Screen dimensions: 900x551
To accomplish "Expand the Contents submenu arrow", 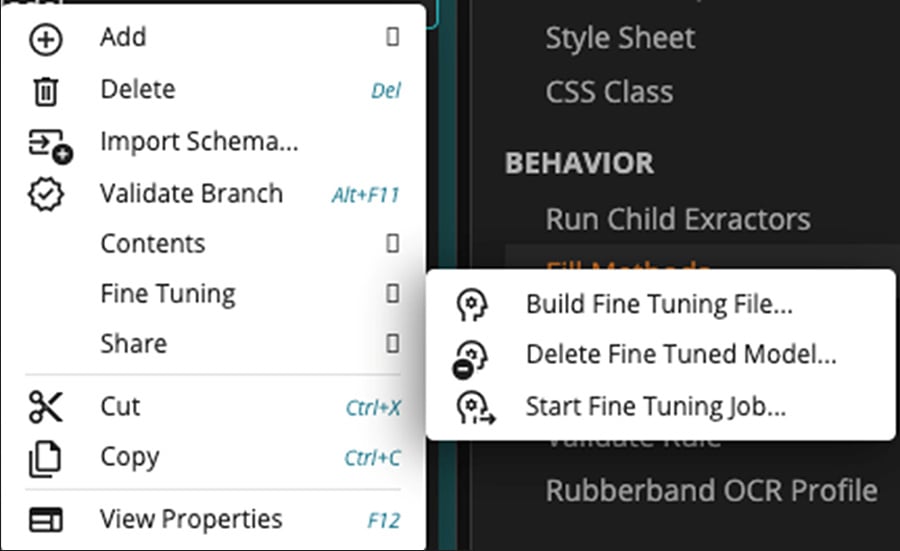I will [x=392, y=244].
